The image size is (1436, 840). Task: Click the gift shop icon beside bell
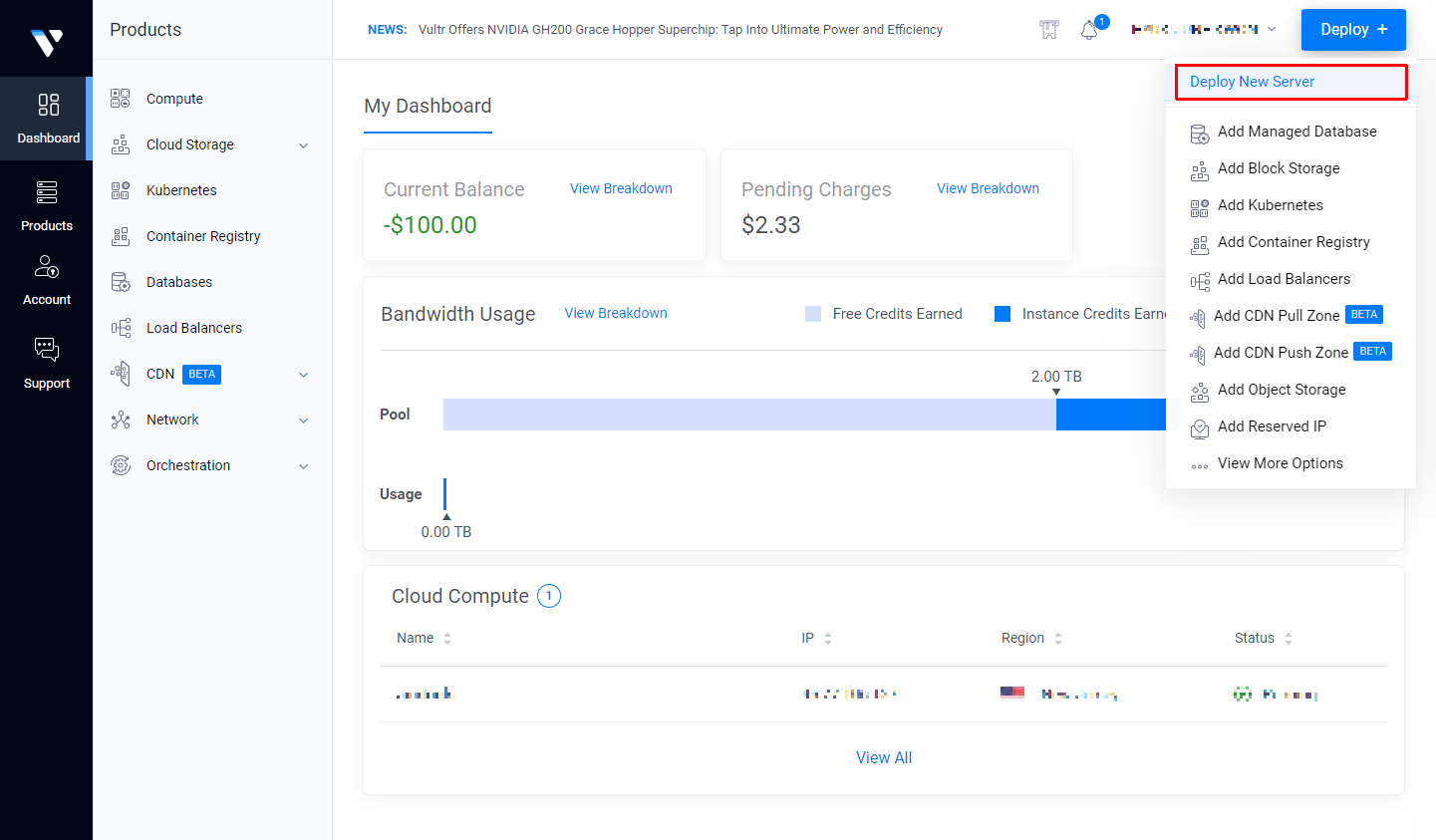(1049, 30)
